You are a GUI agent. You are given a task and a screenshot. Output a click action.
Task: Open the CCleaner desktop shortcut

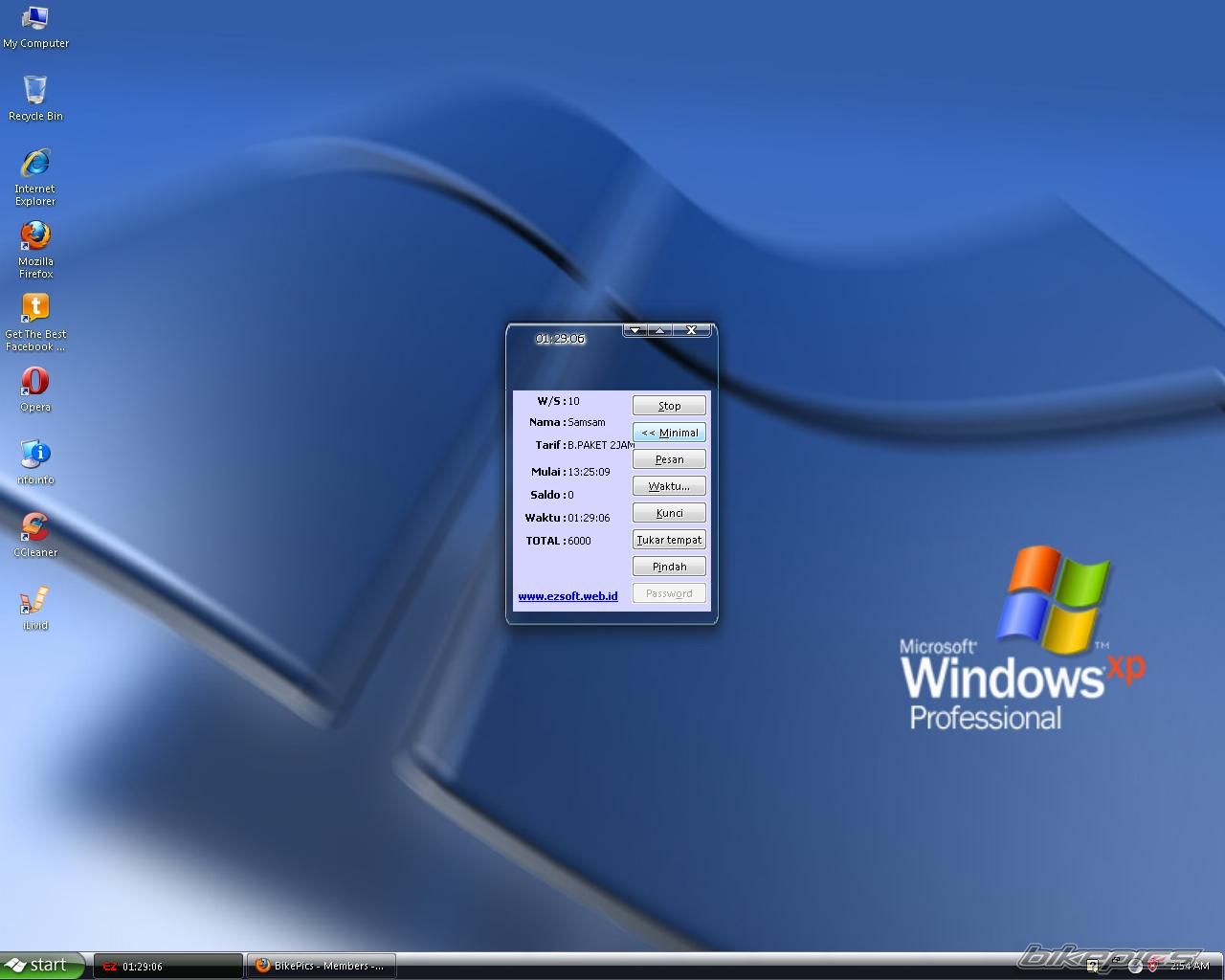coord(35,527)
